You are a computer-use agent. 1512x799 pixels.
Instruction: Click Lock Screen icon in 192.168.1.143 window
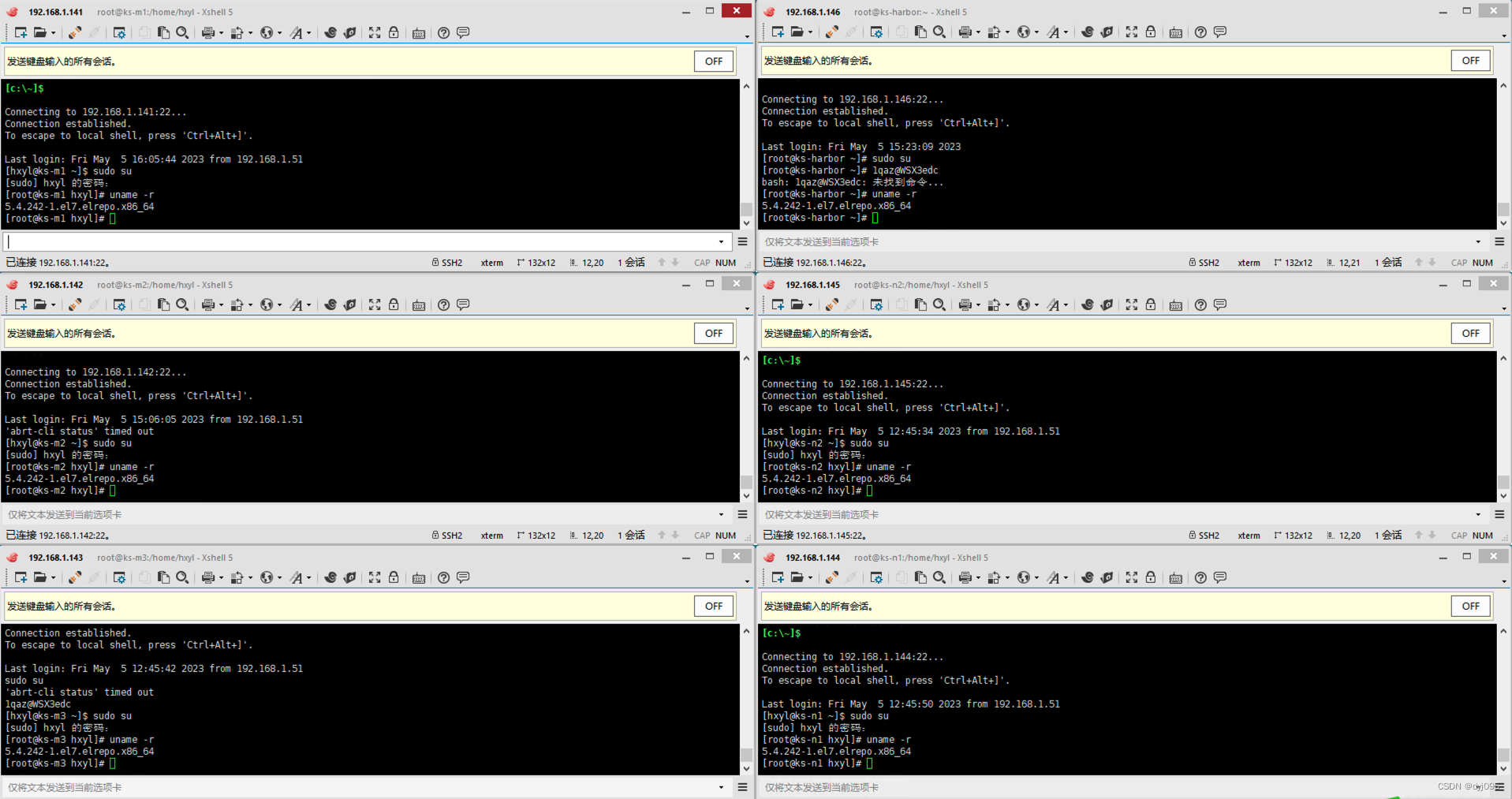point(394,577)
